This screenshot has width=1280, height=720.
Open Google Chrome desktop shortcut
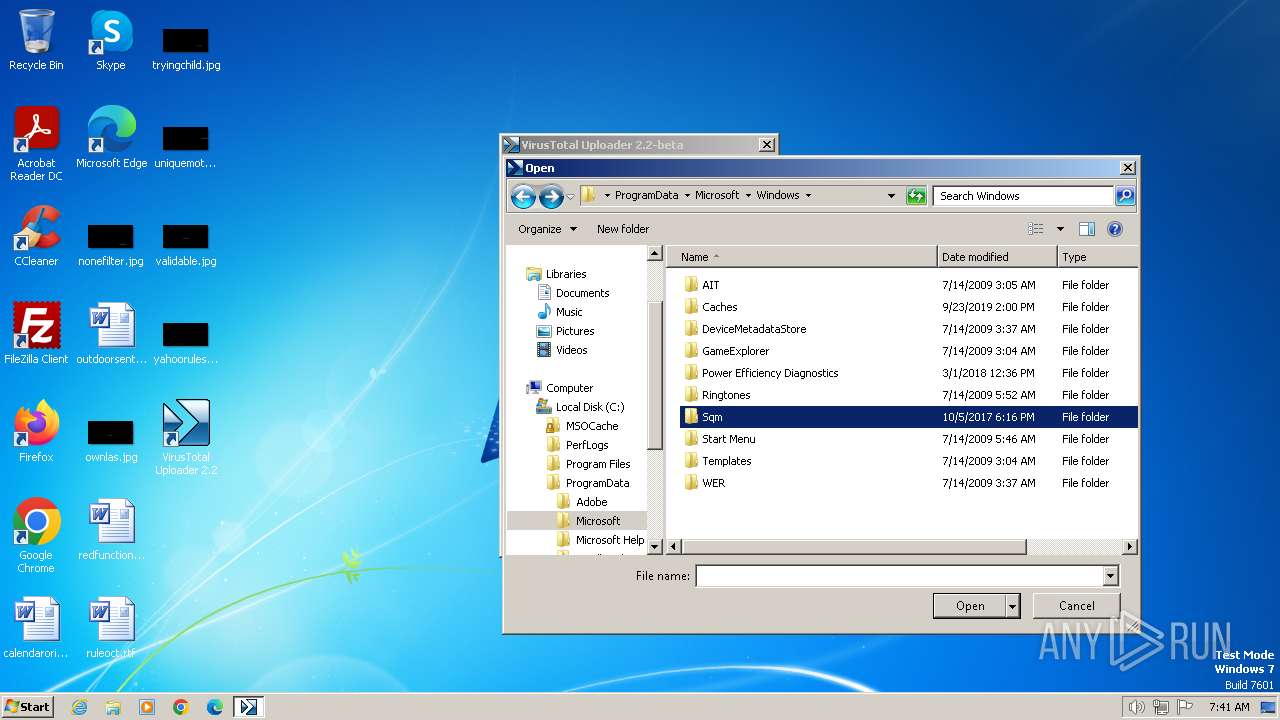36,536
